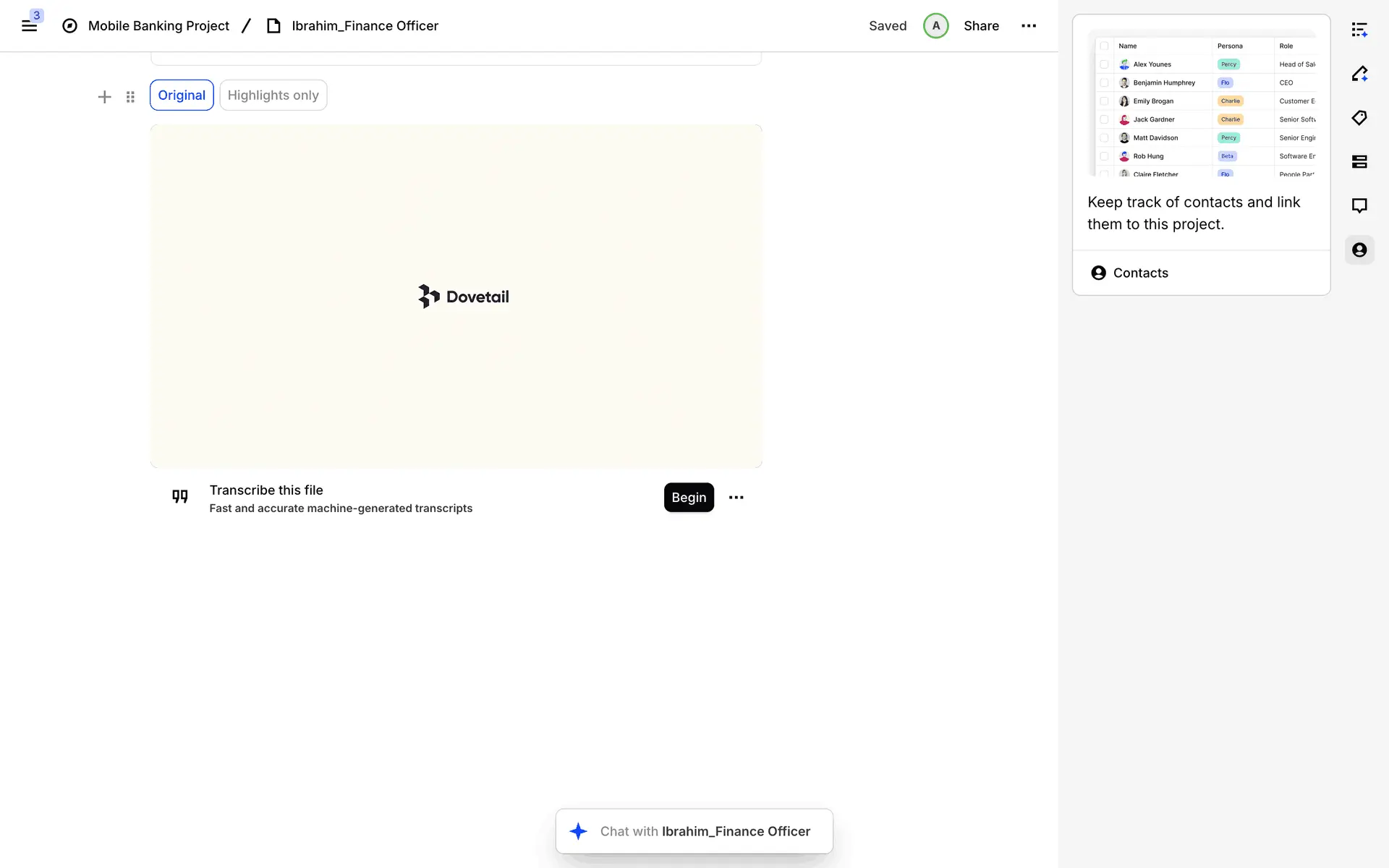Screen dimensions: 1389x868
Task: Click the chat input with Ibrahim_Finance Officer
Action: pyautogui.click(x=694, y=831)
